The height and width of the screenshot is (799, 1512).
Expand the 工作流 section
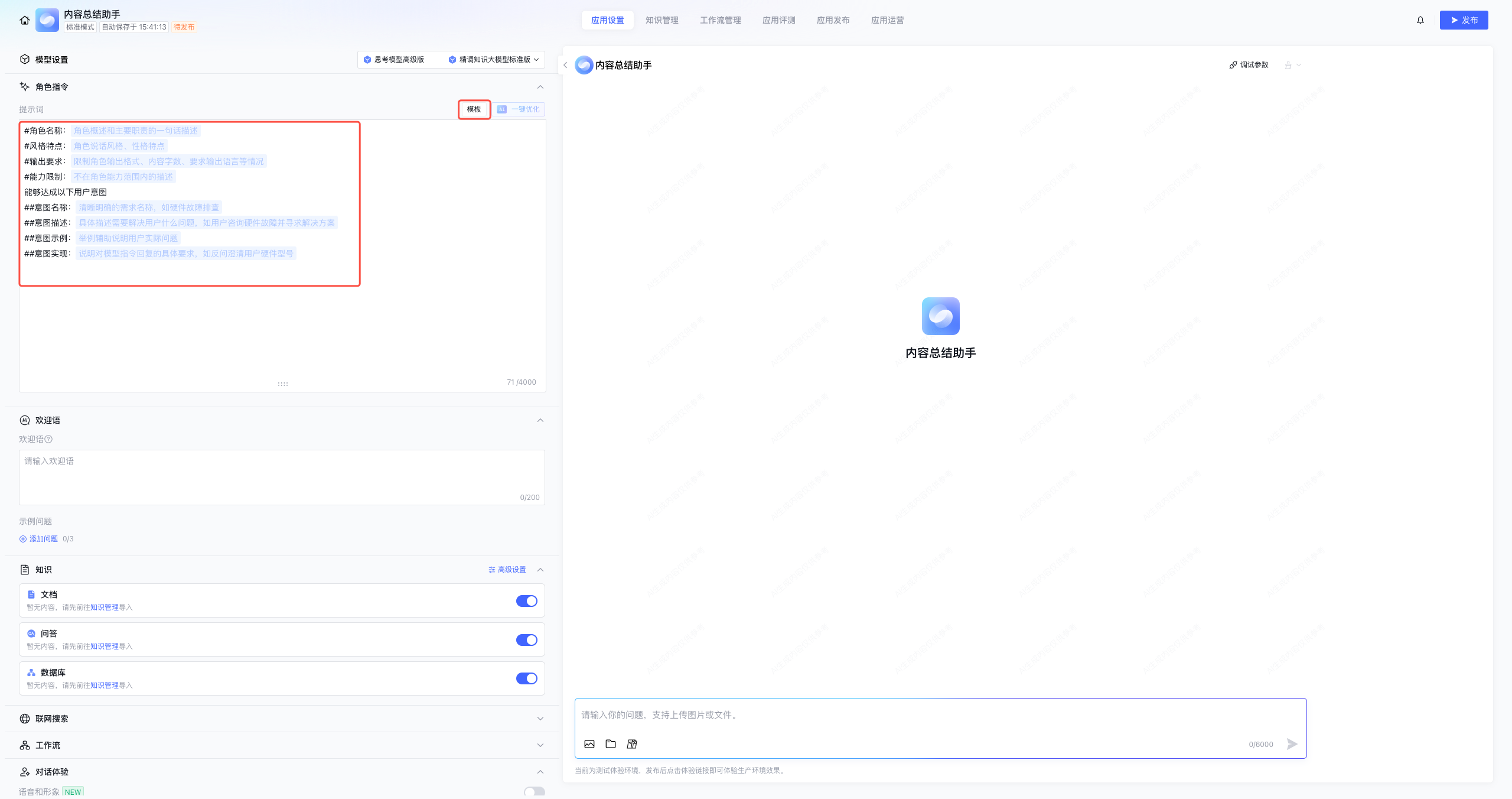coord(540,745)
